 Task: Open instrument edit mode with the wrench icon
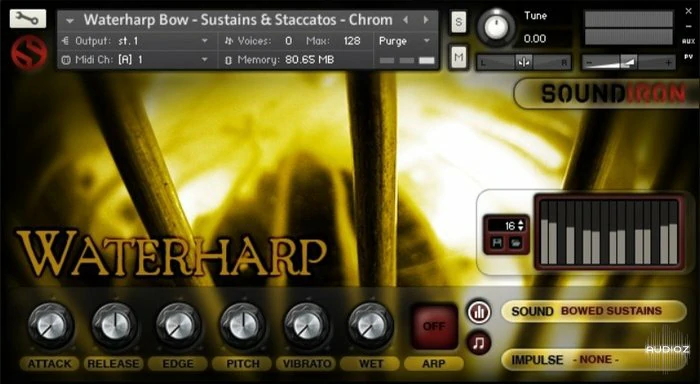click(x=28, y=18)
